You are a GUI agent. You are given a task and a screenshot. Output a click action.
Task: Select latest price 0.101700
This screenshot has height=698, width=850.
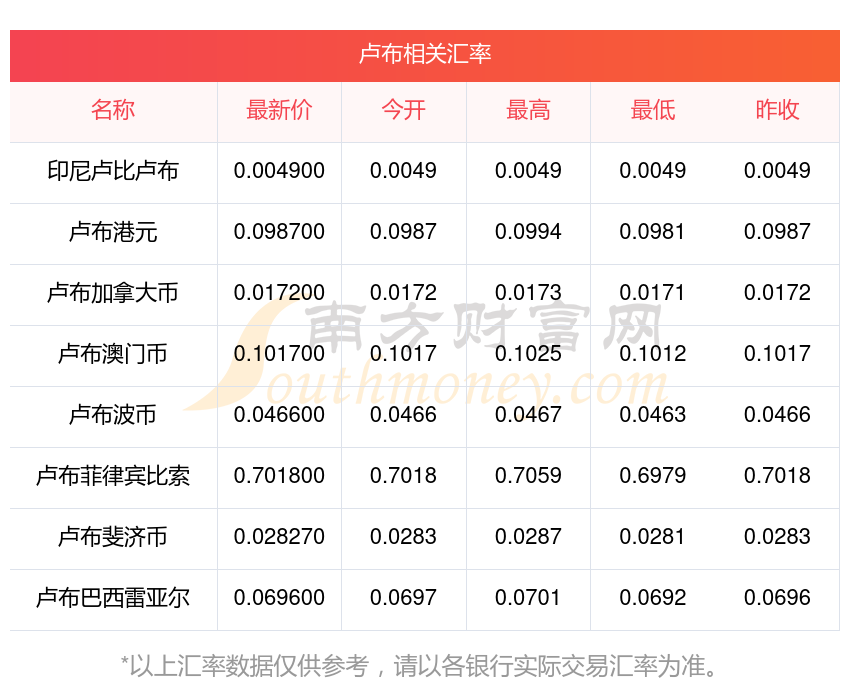[279, 354]
